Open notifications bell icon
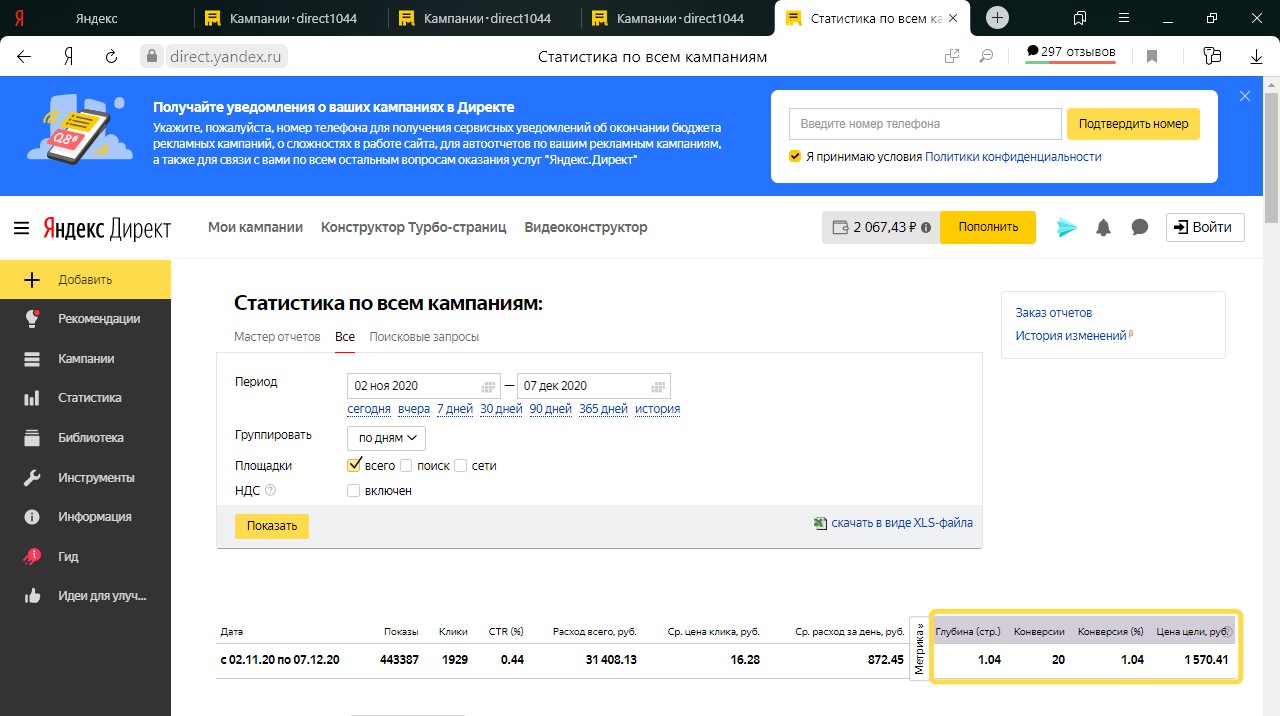 (x=1103, y=228)
